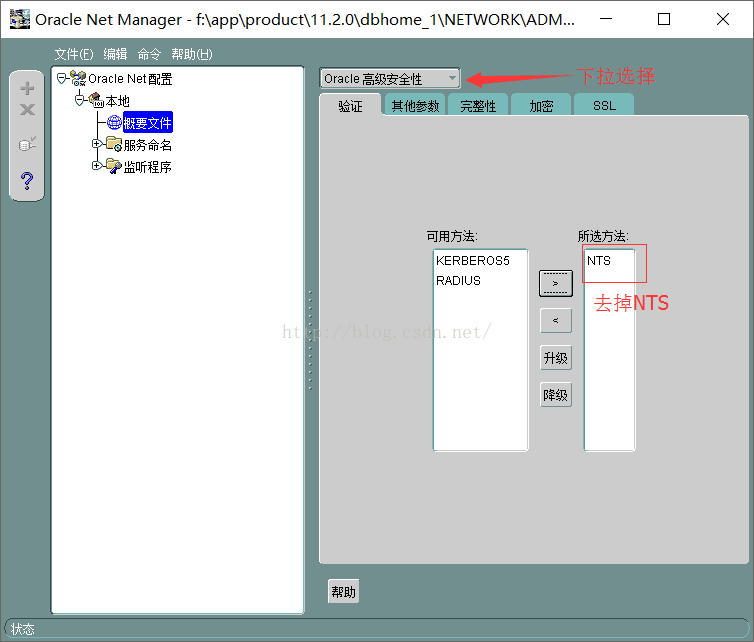The width and height of the screenshot is (754, 642).
Task: Open the Oracle 高级安全性 dropdown
Action: (x=390, y=78)
